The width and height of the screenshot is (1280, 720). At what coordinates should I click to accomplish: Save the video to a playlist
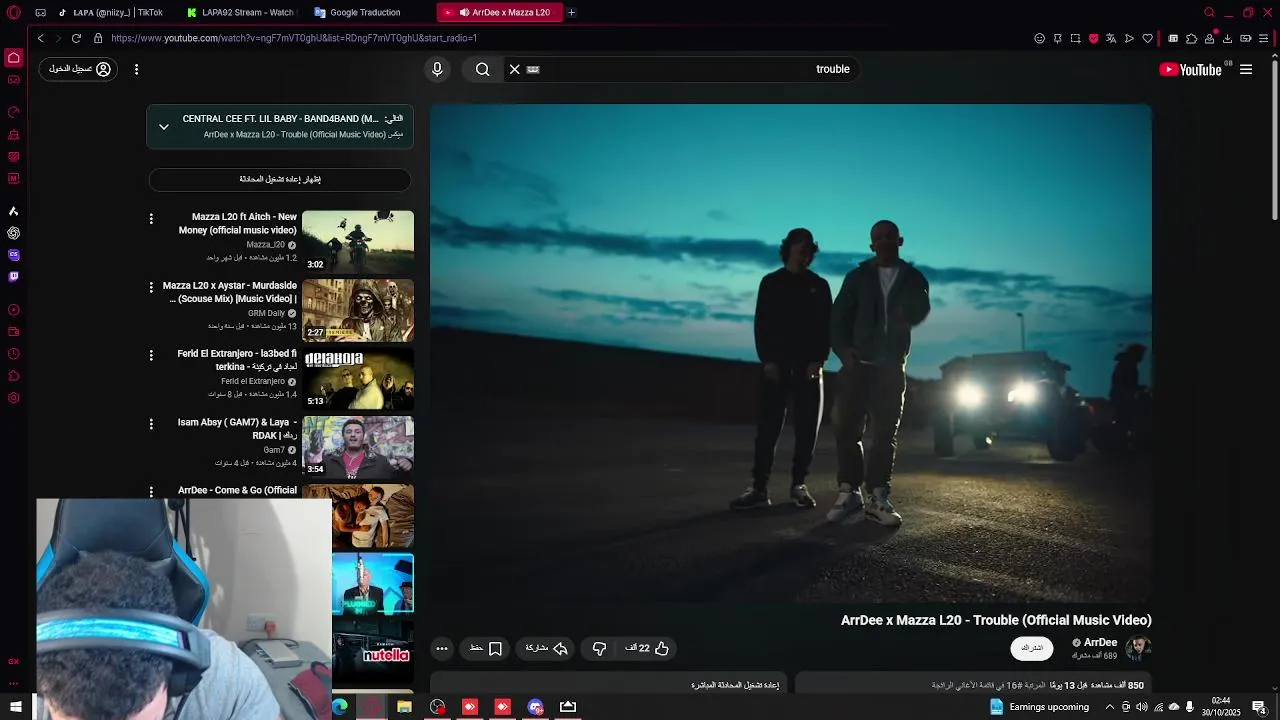point(486,648)
